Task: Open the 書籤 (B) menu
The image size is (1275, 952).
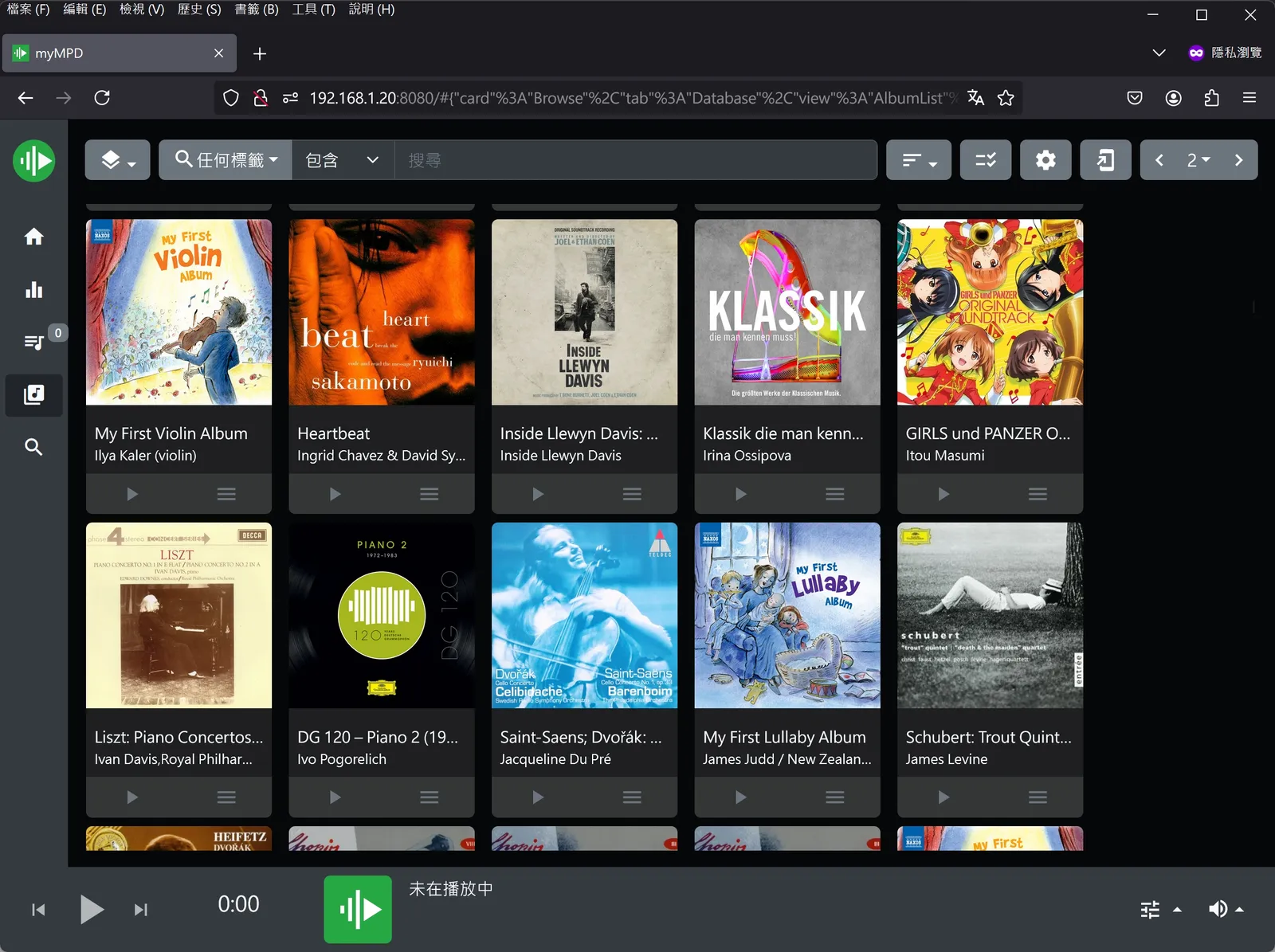Action: [x=257, y=10]
